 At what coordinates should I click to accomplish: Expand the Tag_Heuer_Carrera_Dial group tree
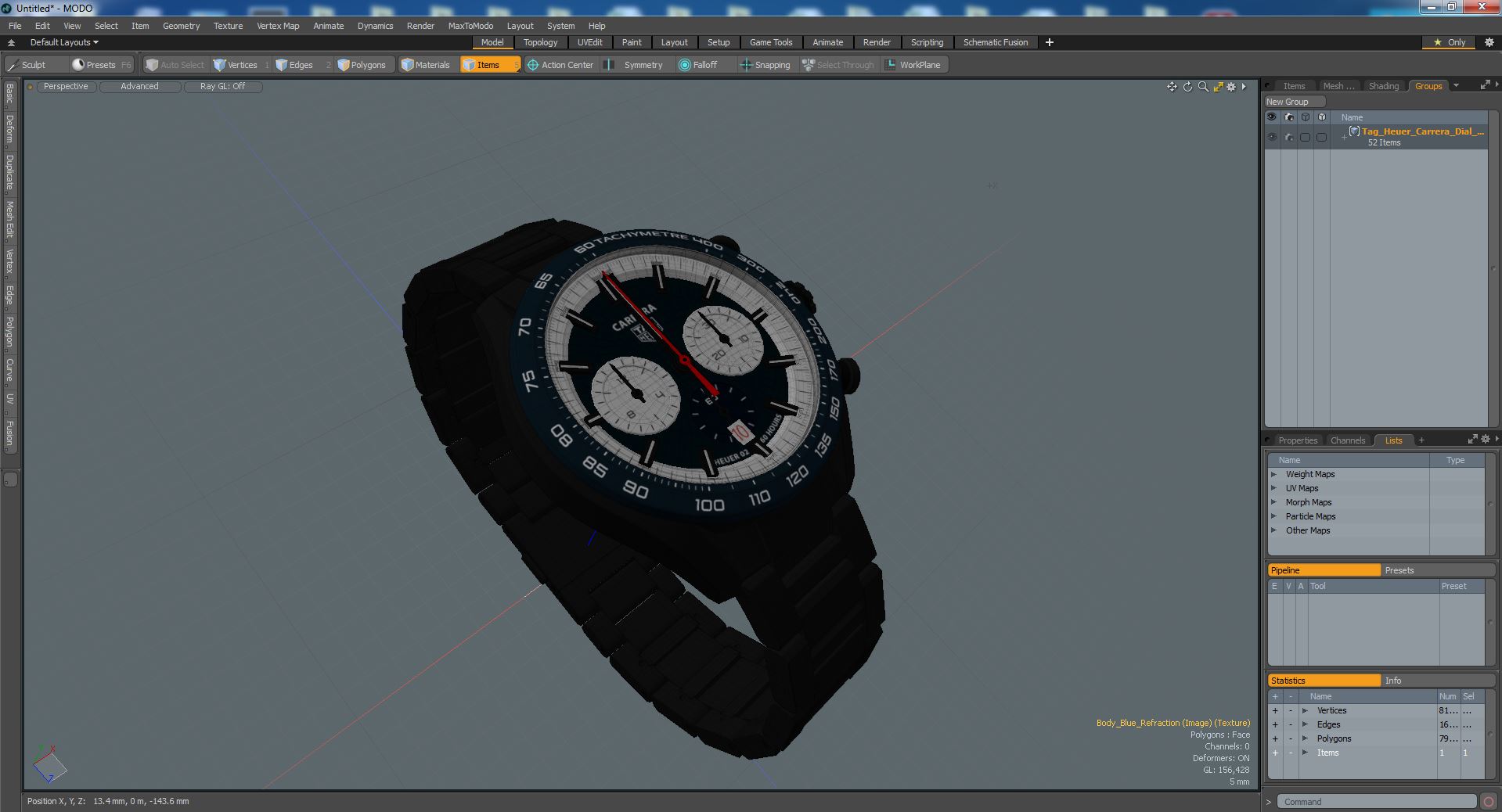tap(1344, 137)
